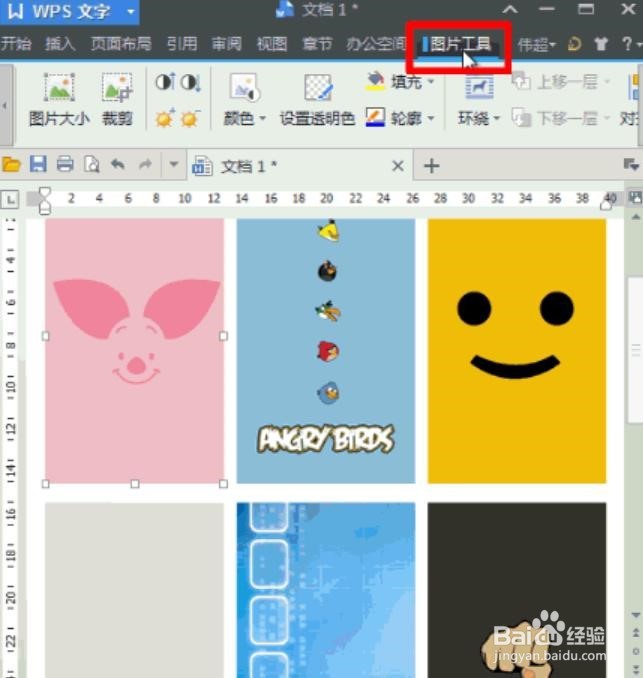Select the Angry Birds image
Viewport: 643px width, 678px height.
click(x=326, y=351)
